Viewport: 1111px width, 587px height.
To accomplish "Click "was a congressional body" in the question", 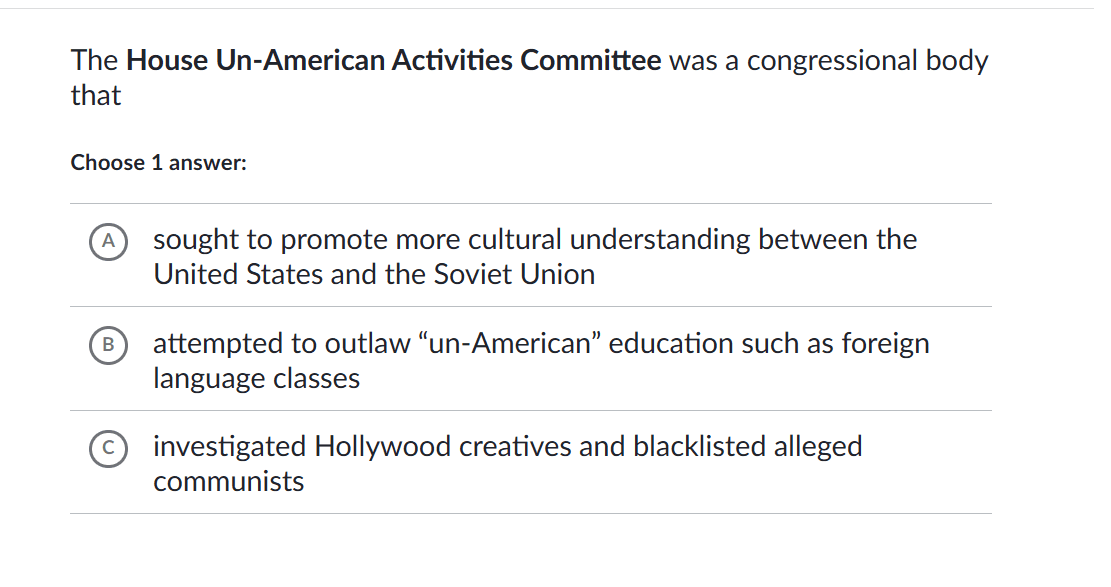I will click(828, 61).
